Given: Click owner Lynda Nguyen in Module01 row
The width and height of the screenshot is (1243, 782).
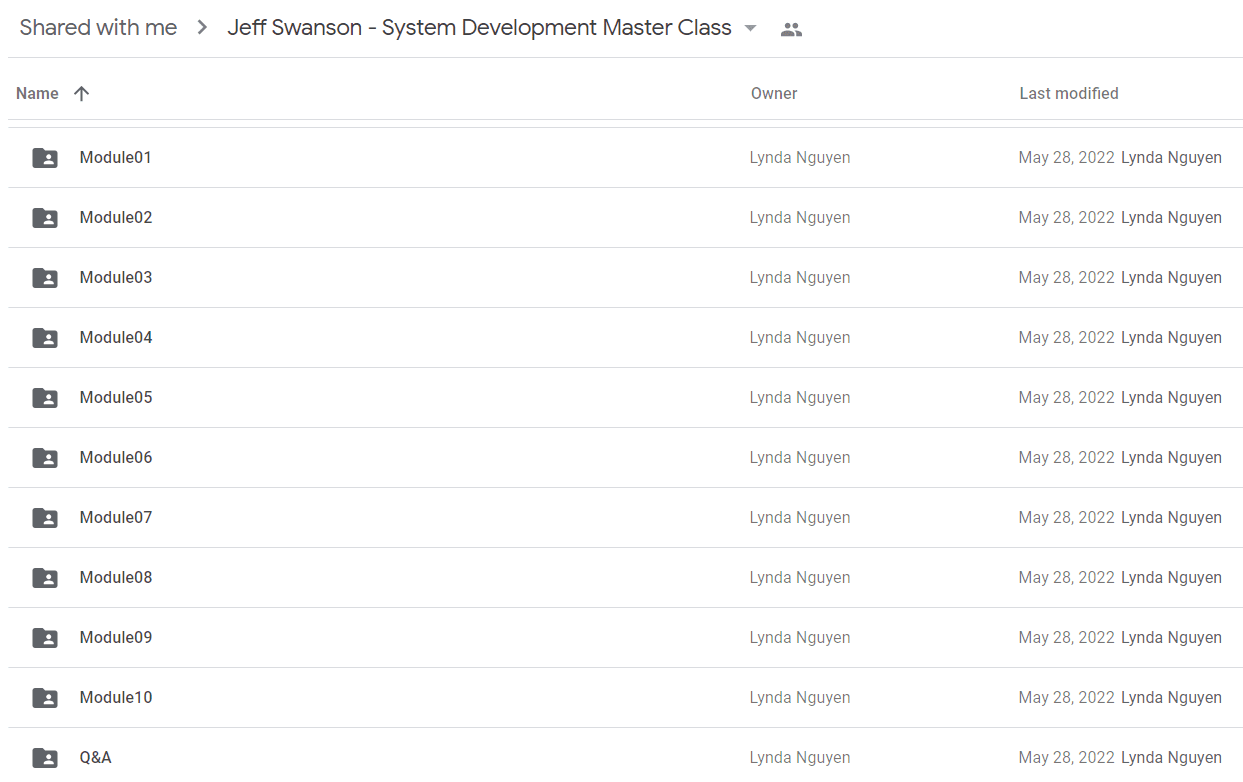Looking at the screenshot, I should click(800, 158).
